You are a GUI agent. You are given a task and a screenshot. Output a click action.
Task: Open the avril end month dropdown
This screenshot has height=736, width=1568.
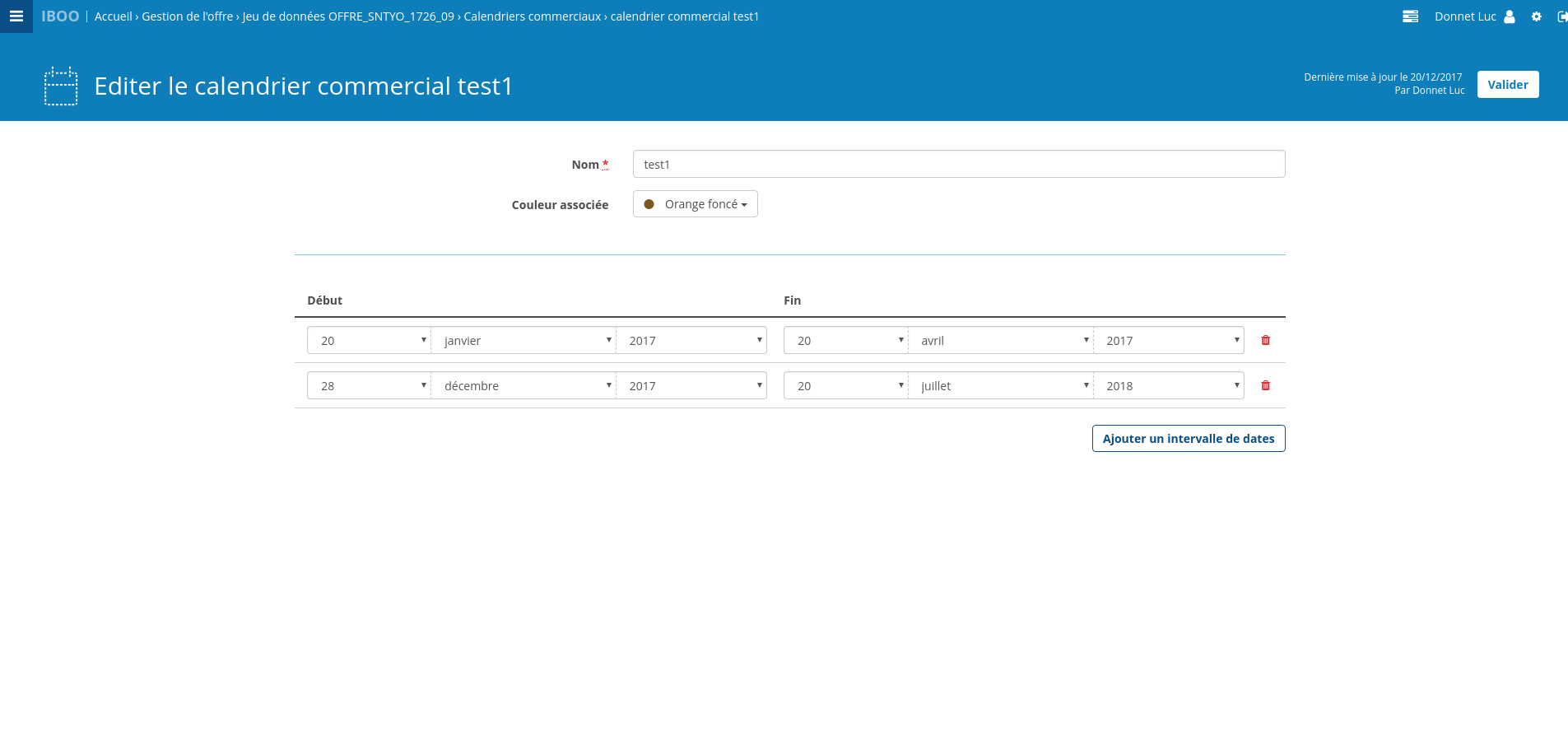click(x=1001, y=341)
